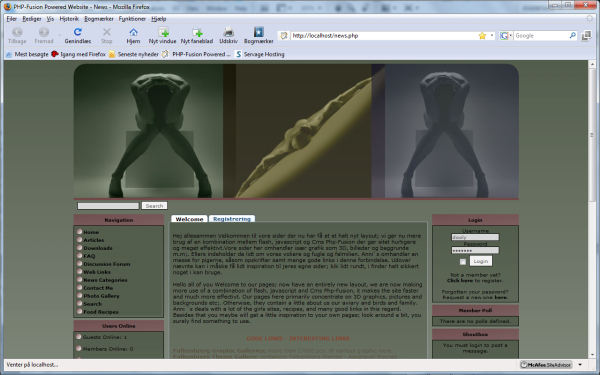Open the Hjælp menu
Screen dimensions: 600x375
click(x=158, y=19)
